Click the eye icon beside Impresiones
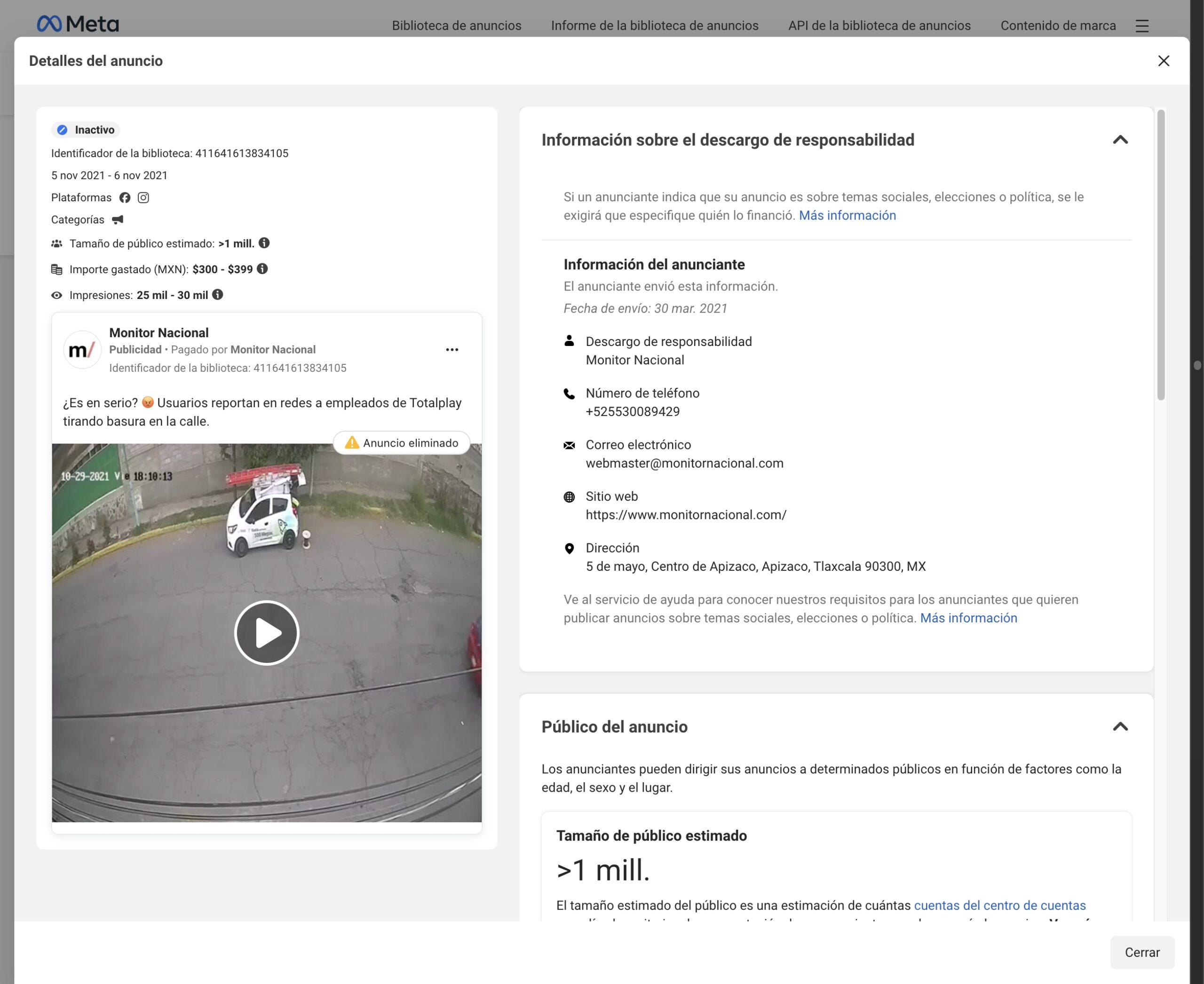Image resolution: width=1204 pixels, height=984 pixels. pyautogui.click(x=57, y=295)
